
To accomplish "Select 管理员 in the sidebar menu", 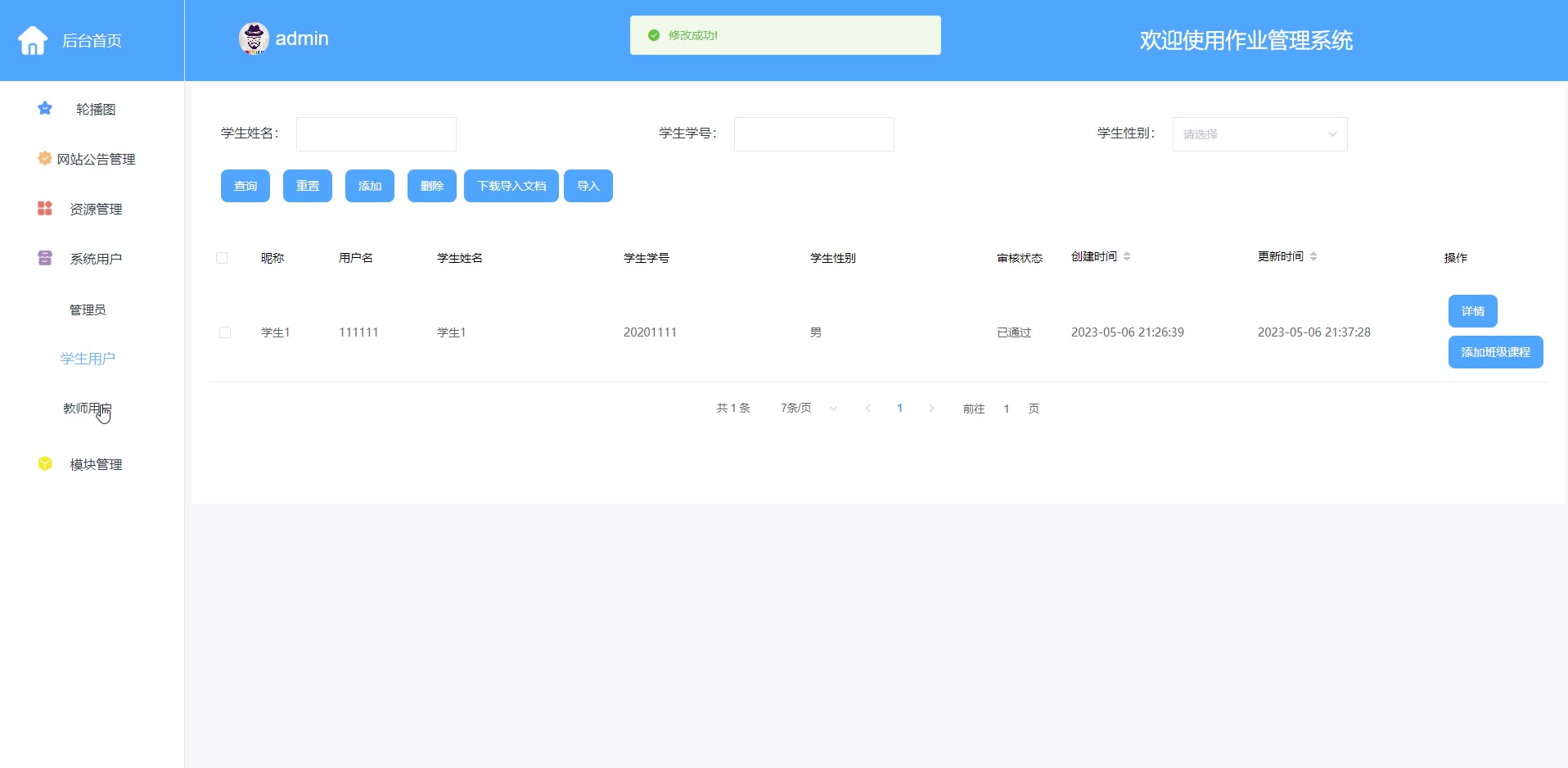I will 88,309.
